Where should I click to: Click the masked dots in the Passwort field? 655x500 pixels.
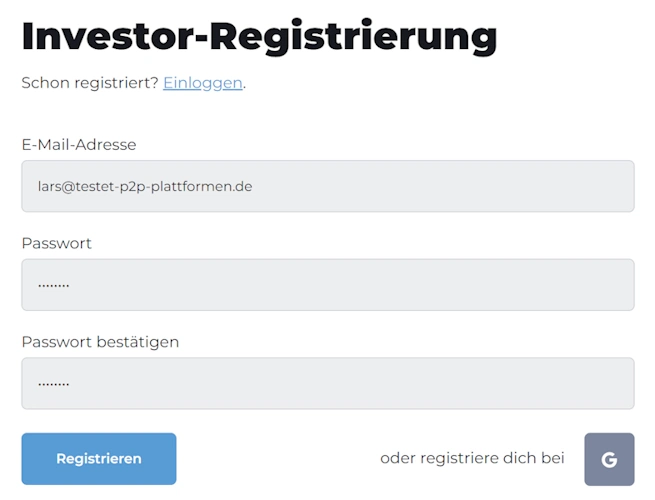tap(53, 286)
